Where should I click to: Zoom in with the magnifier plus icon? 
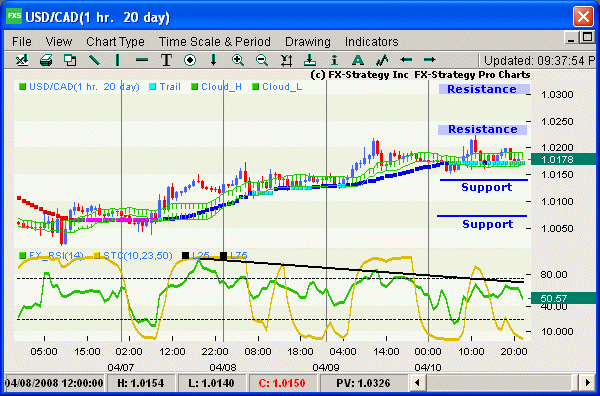point(238,60)
